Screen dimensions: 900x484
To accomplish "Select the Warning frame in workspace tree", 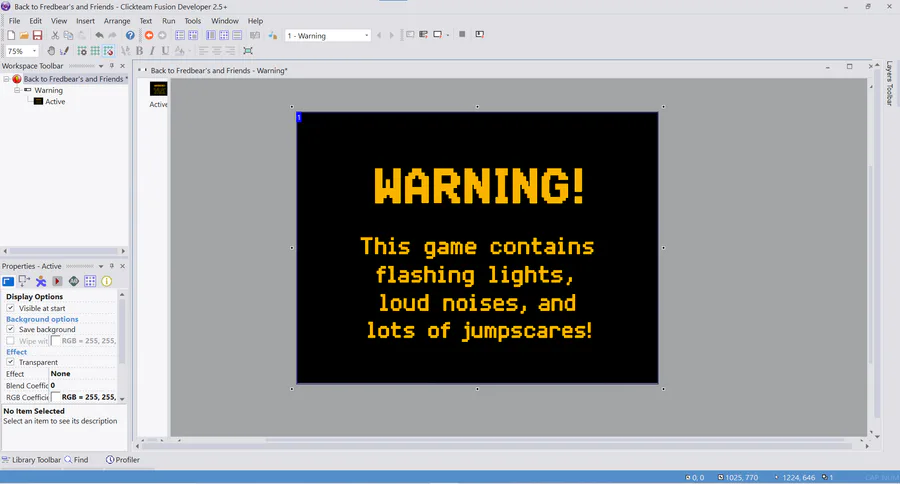I will (x=43, y=90).
